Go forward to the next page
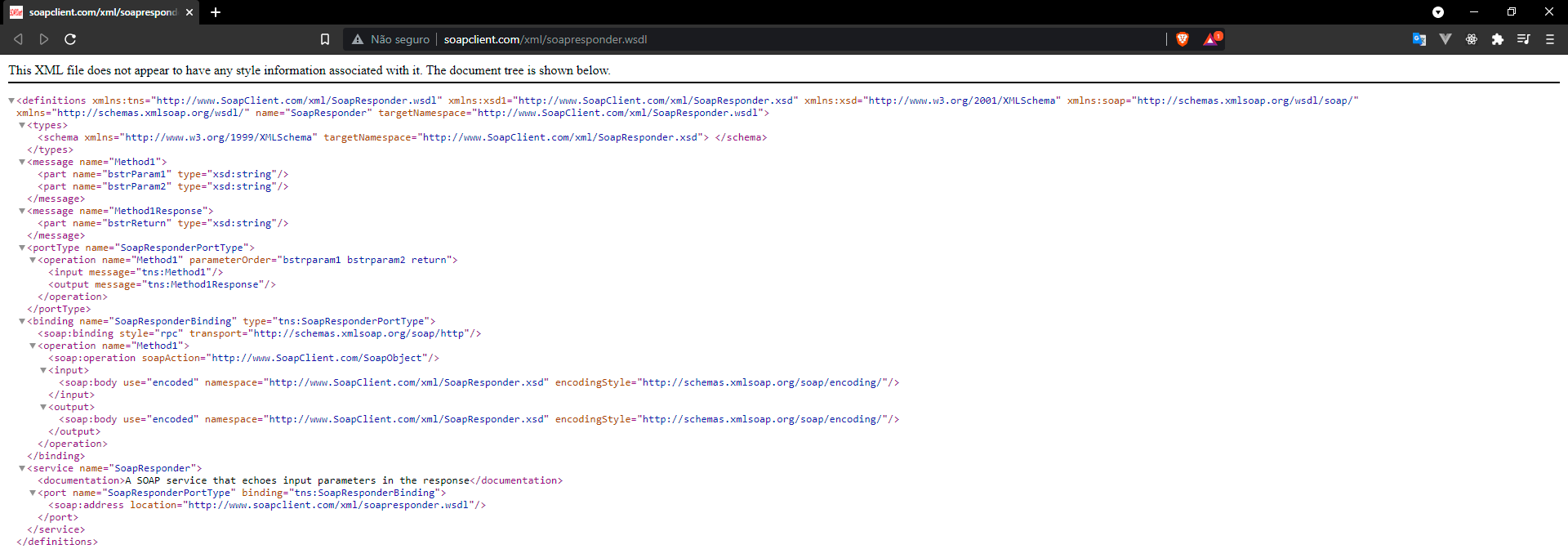The height and width of the screenshot is (558, 1568). tap(44, 39)
